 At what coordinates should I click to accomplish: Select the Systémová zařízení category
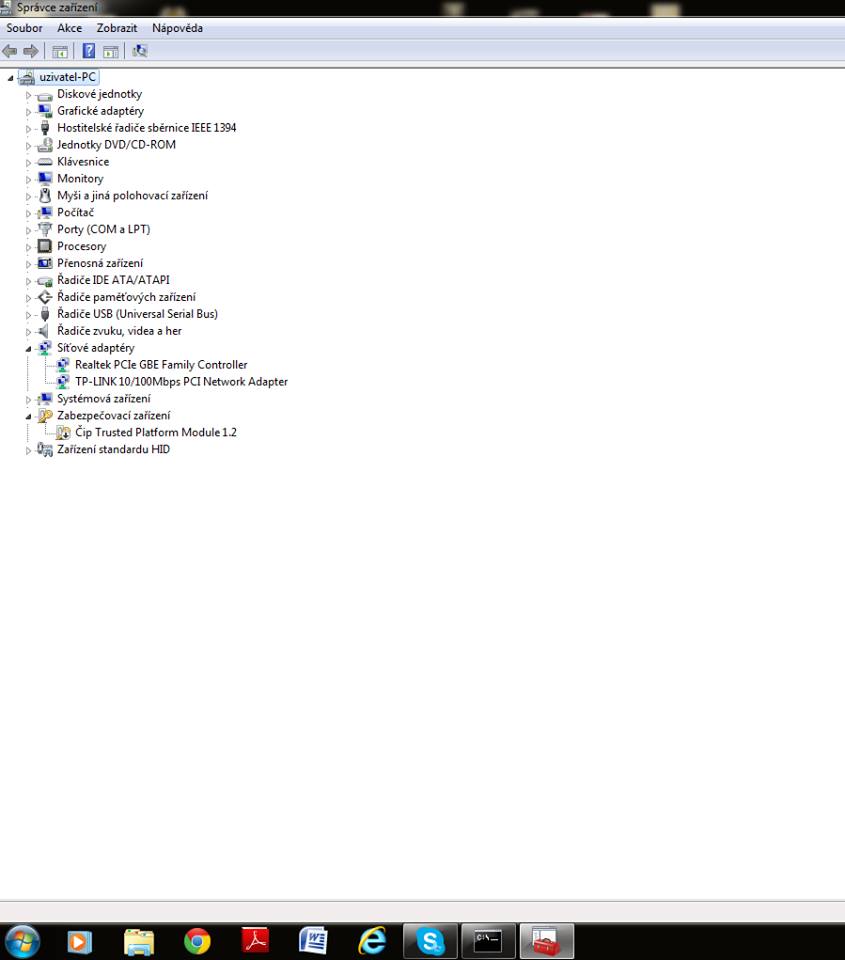[103, 399]
